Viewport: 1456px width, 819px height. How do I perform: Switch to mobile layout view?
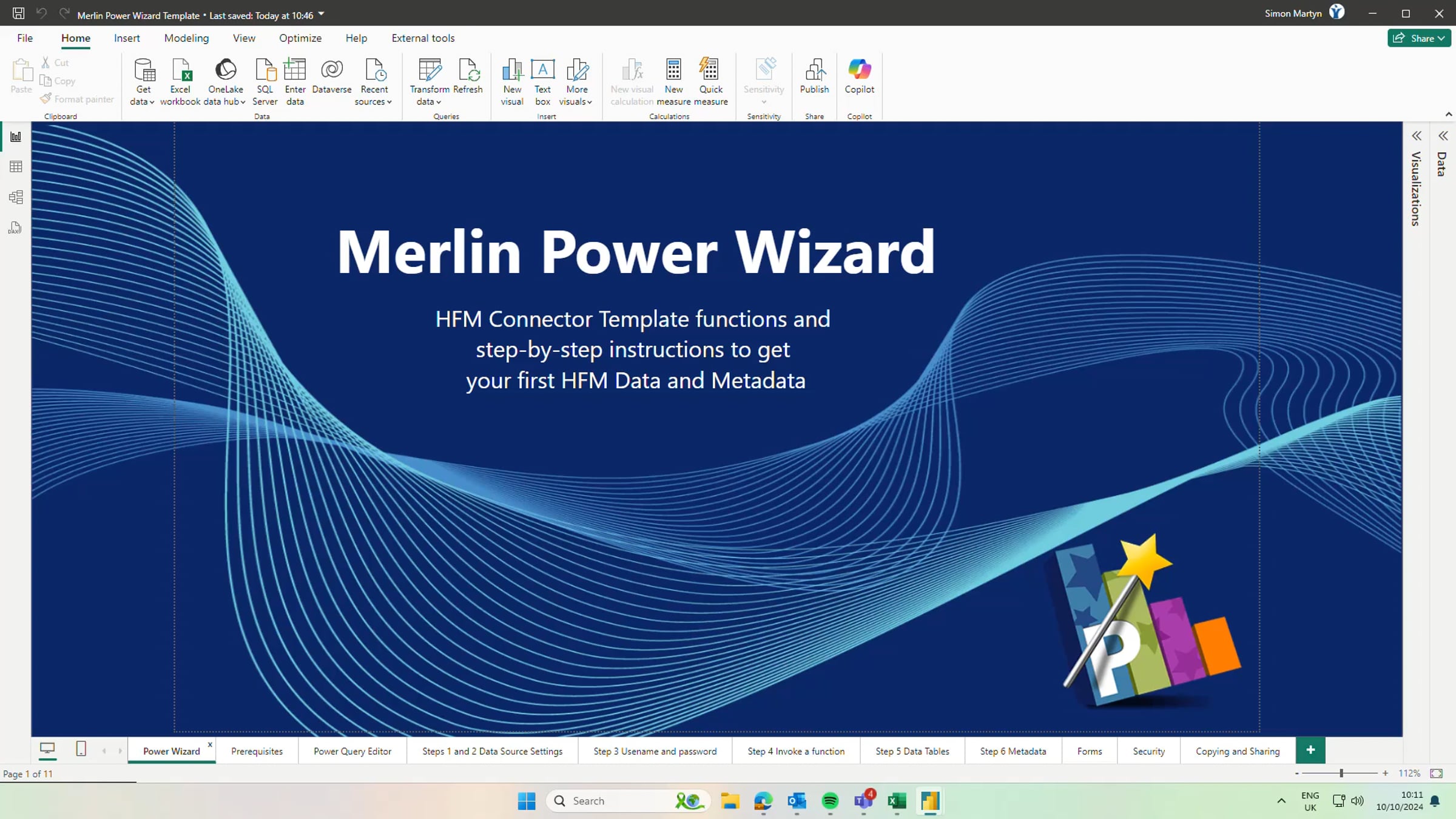coord(81,749)
